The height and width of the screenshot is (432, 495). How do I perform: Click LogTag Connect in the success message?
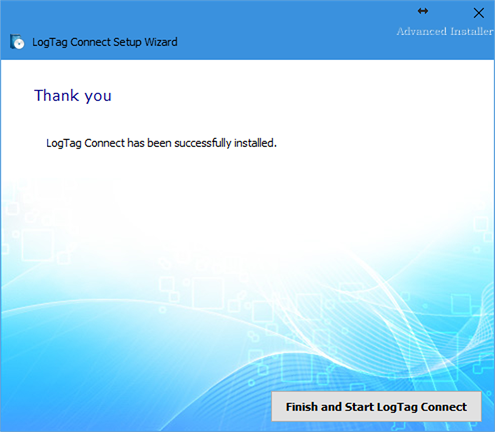point(85,143)
